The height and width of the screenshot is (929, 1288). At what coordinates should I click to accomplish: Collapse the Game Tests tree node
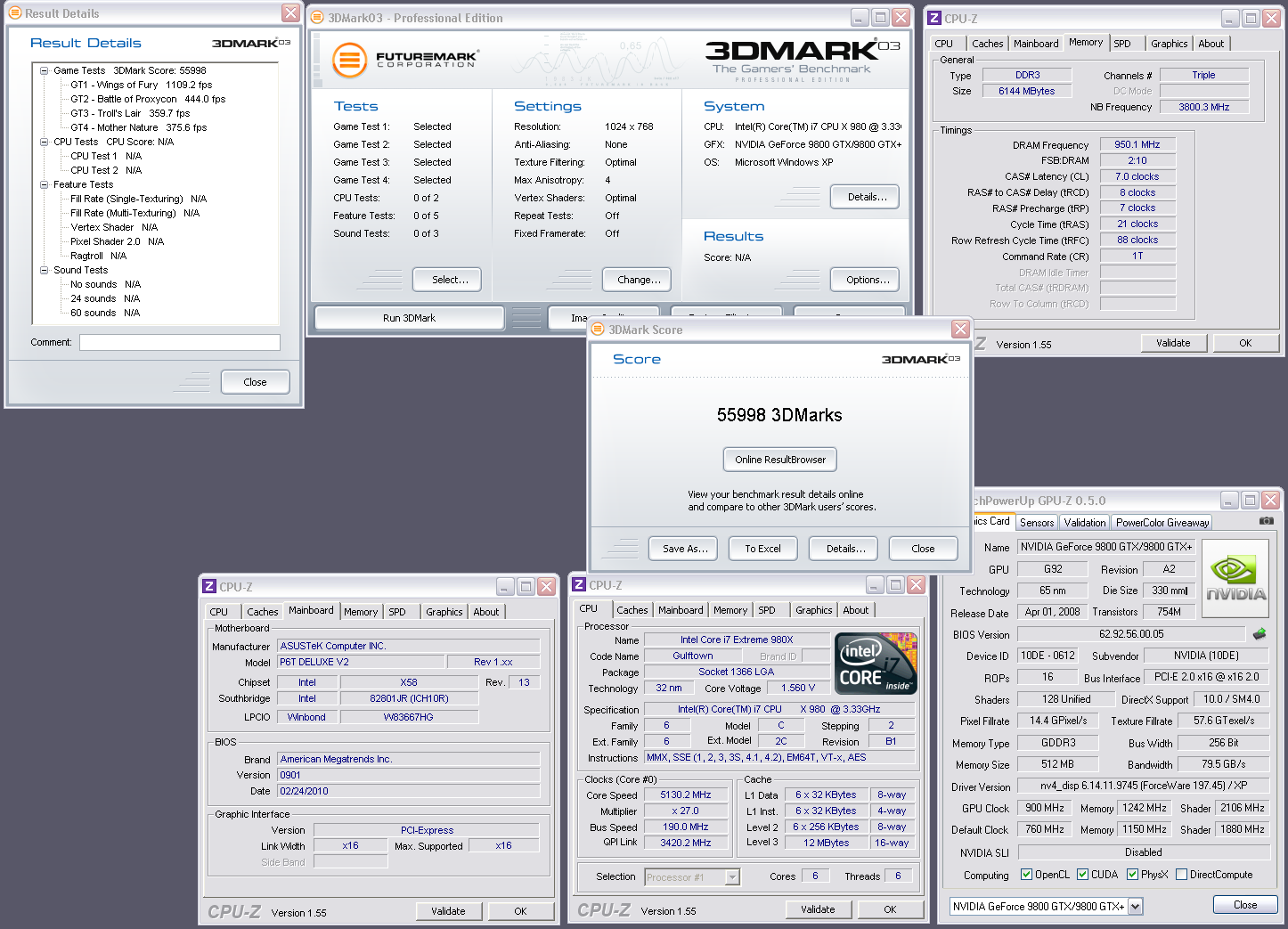(x=44, y=70)
